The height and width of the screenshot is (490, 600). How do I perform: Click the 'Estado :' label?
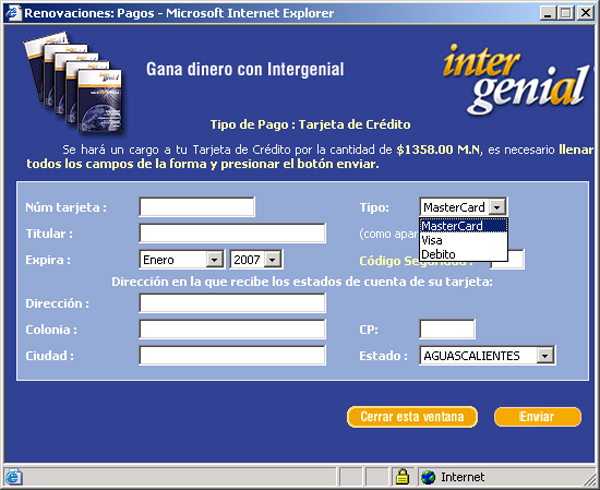(383, 356)
